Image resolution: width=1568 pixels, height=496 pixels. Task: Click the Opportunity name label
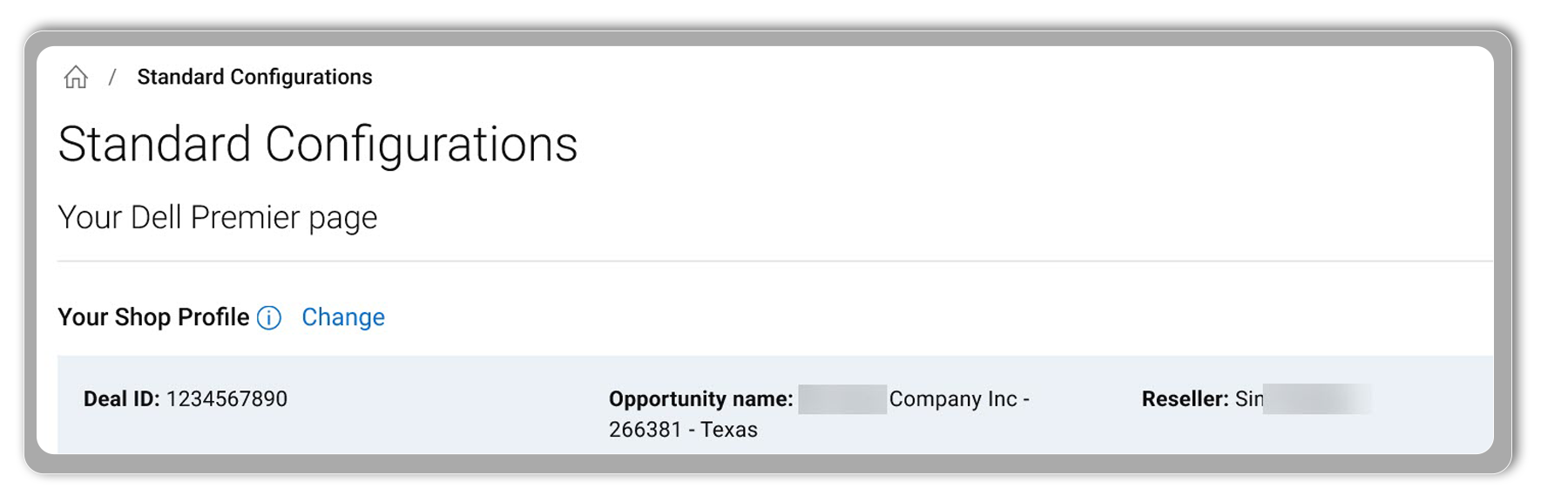pyautogui.click(x=700, y=399)
